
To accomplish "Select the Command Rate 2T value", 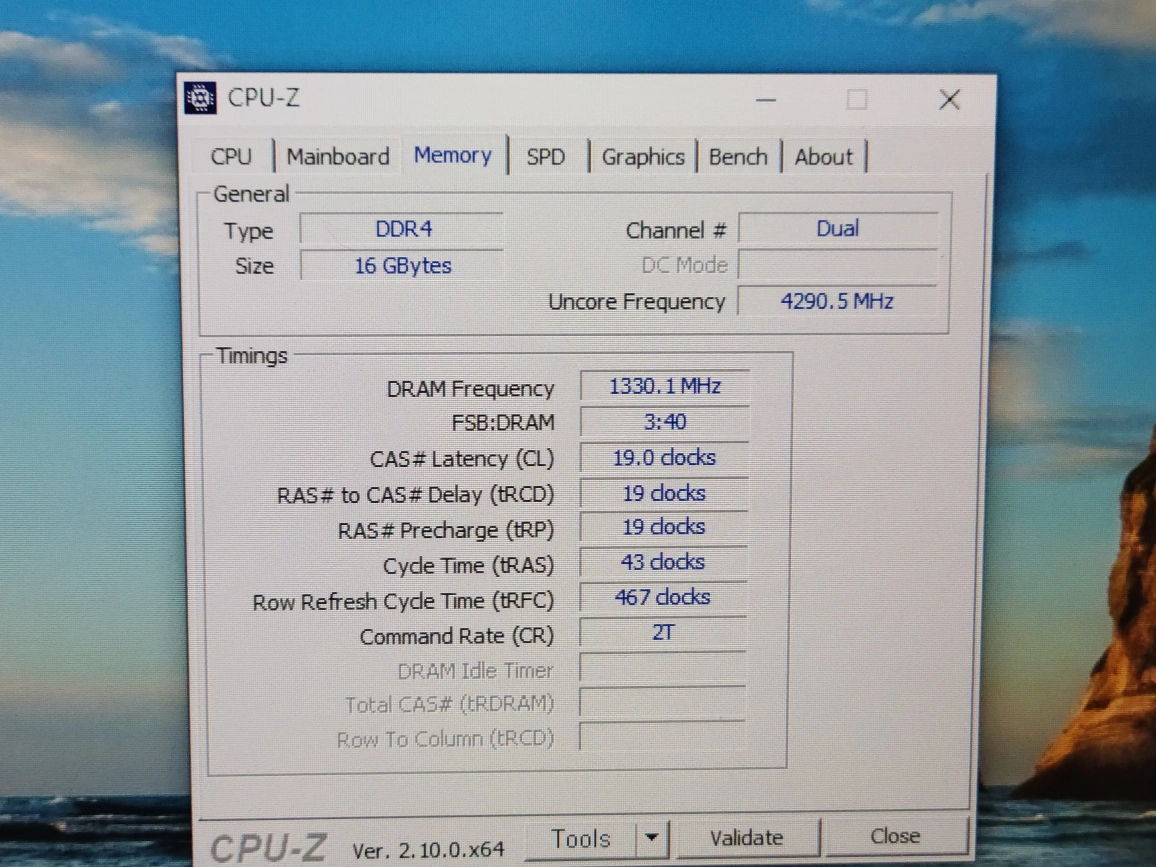I will (x=663, y=633).
